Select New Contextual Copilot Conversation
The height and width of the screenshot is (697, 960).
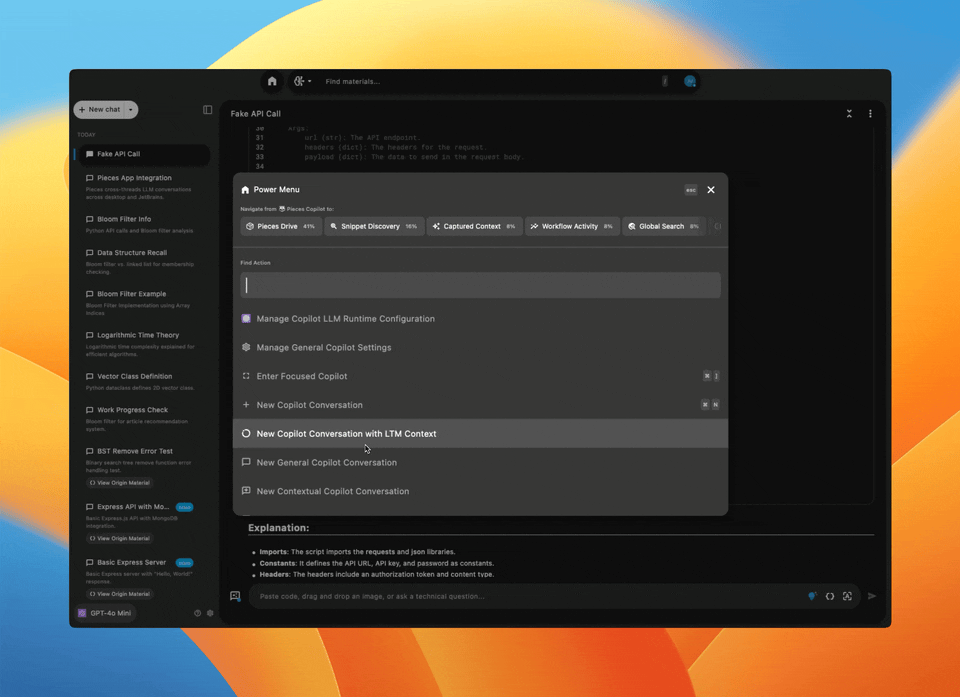[480, 491]
